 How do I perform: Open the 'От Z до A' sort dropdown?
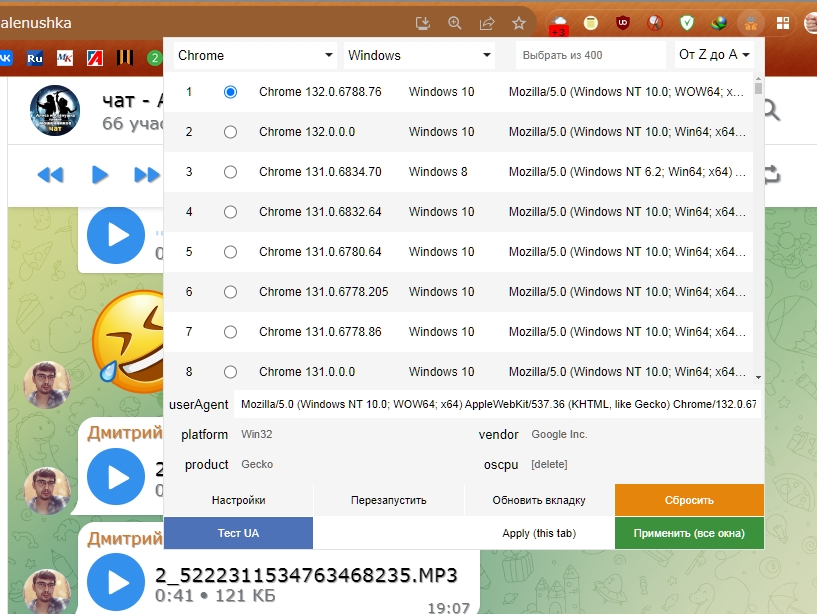click(x=714, y=55)
